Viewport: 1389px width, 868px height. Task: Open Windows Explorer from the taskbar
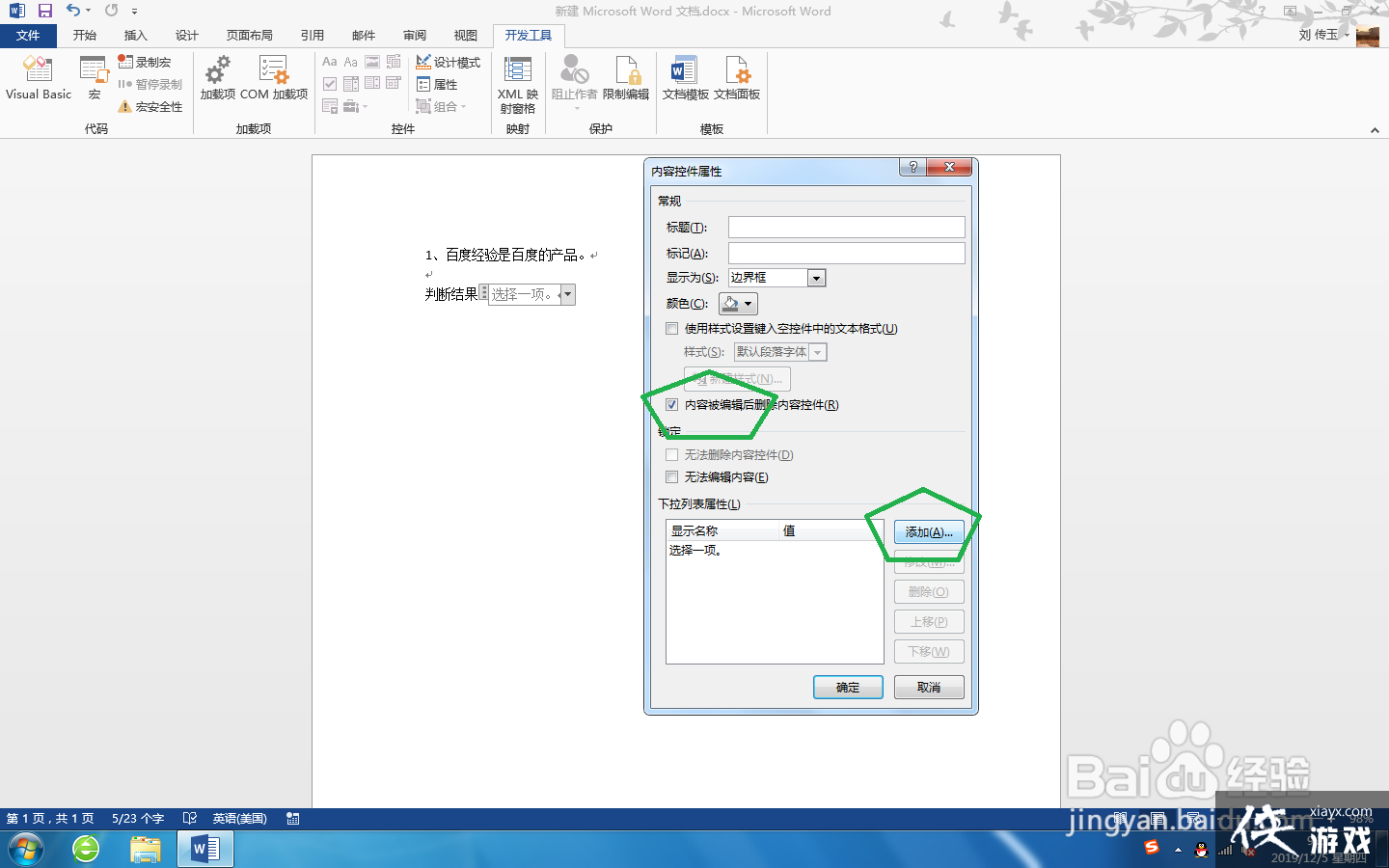tap(146, 850)
